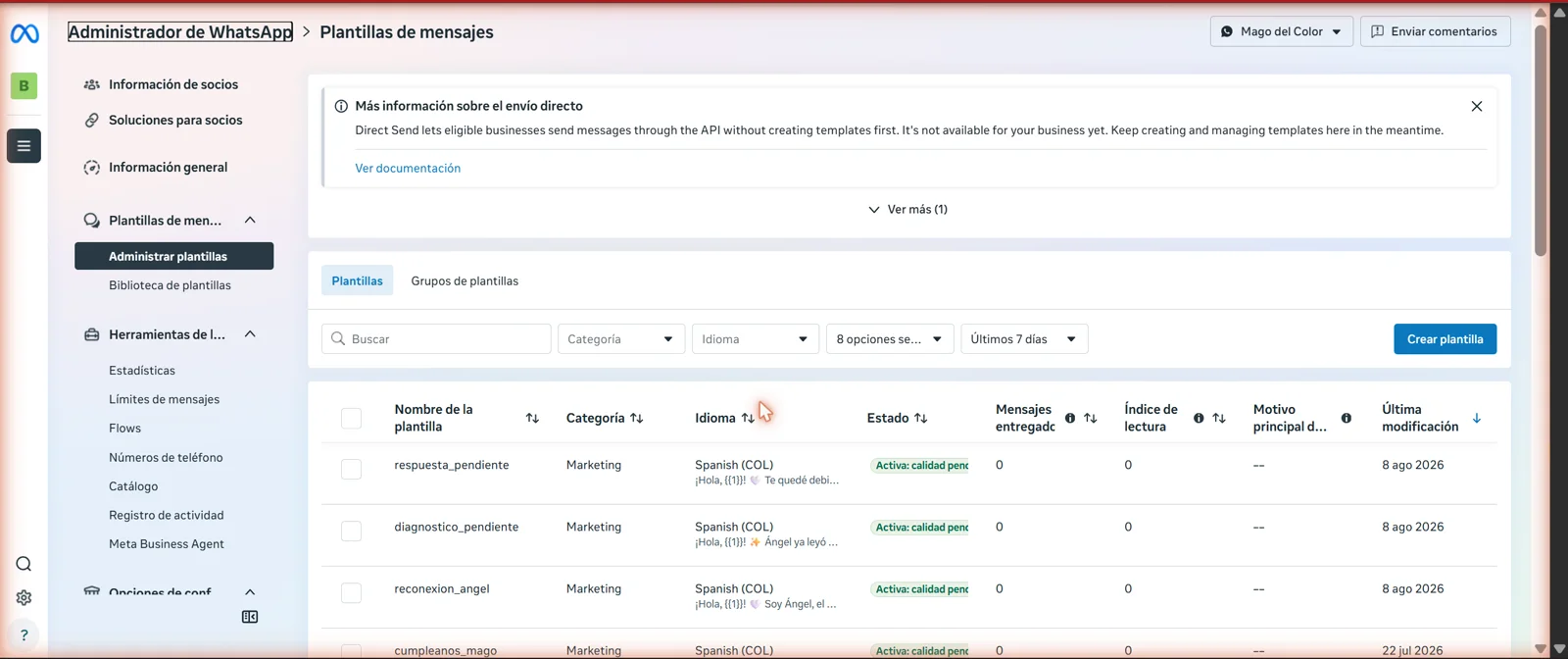Sort by Nombre de la plantilla arrows

tap(532, 418)
